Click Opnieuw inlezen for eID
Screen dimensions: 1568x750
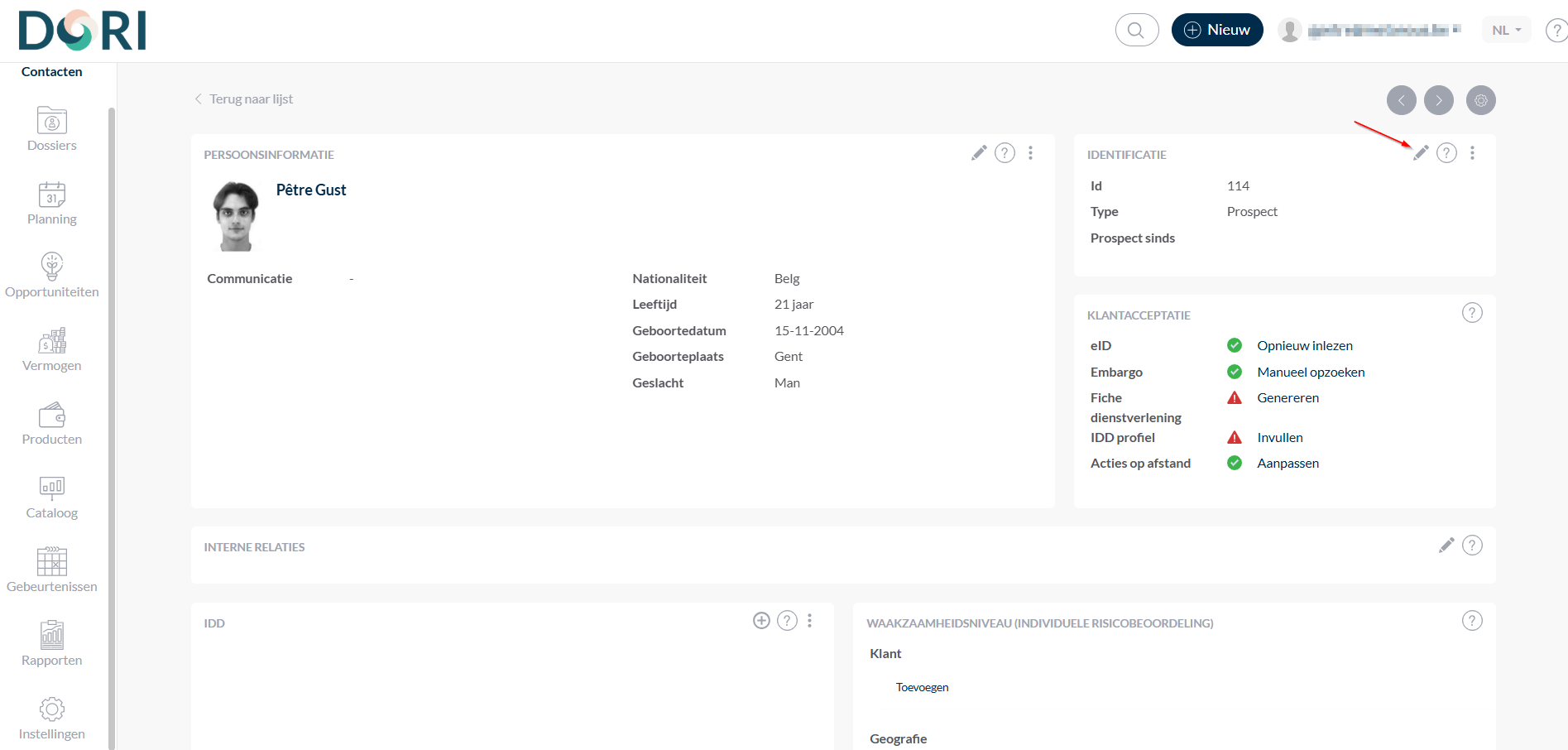[x=1305, y=346]
